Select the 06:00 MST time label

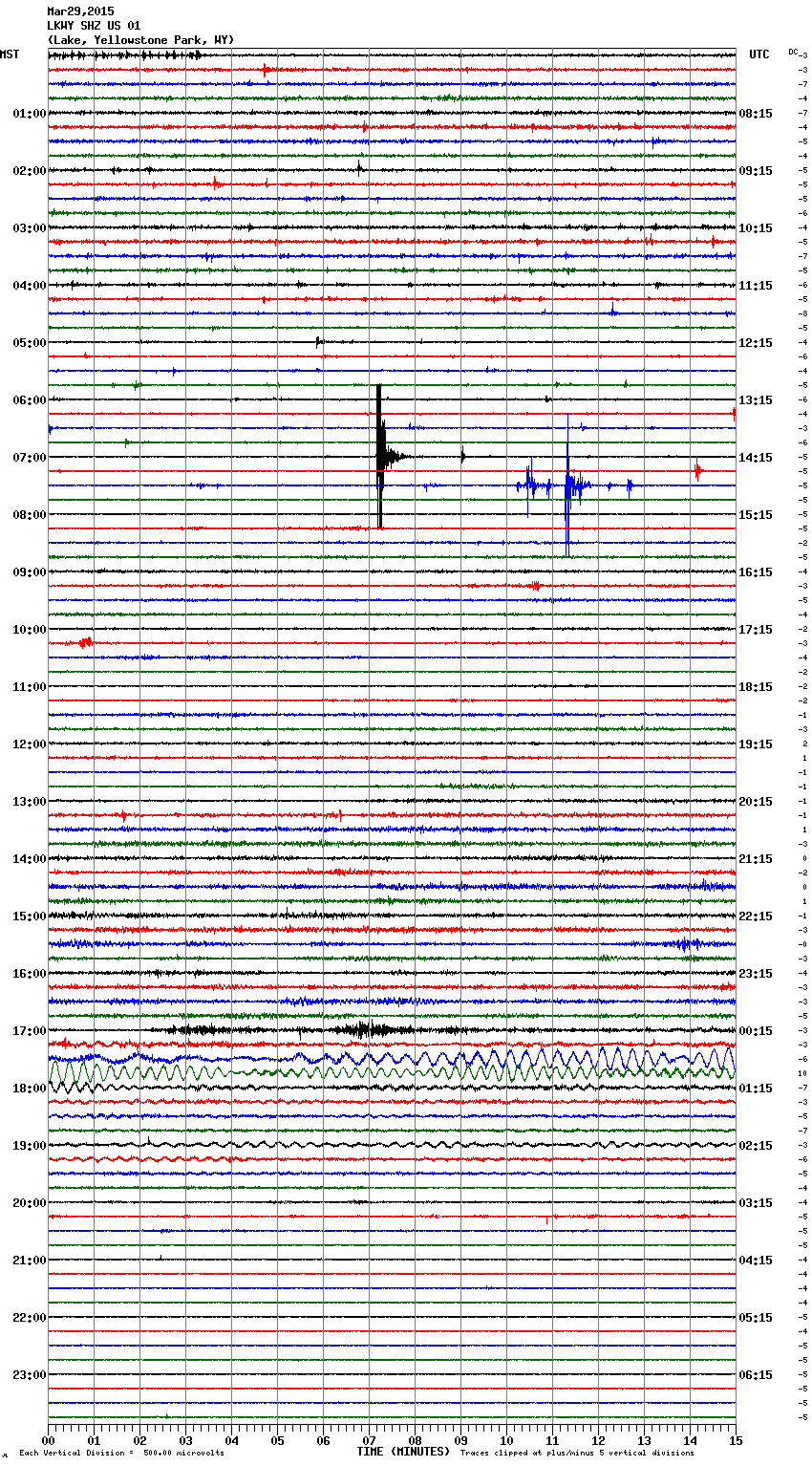tap(30, 400)
